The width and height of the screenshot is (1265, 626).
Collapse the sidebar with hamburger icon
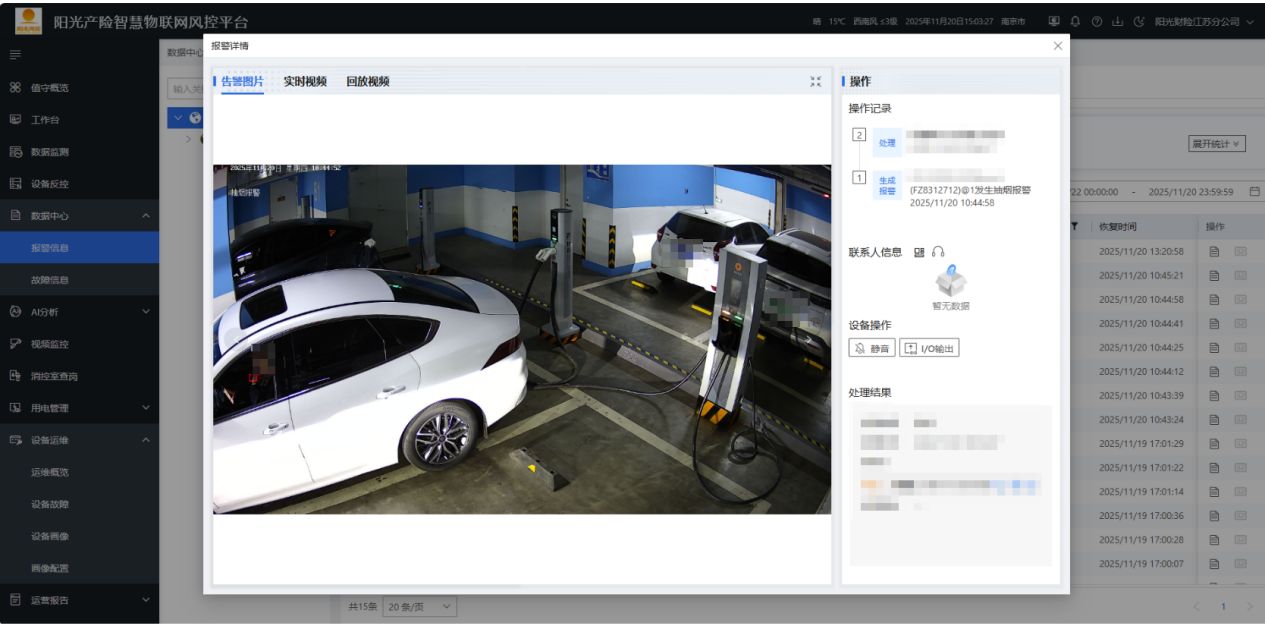15,54
